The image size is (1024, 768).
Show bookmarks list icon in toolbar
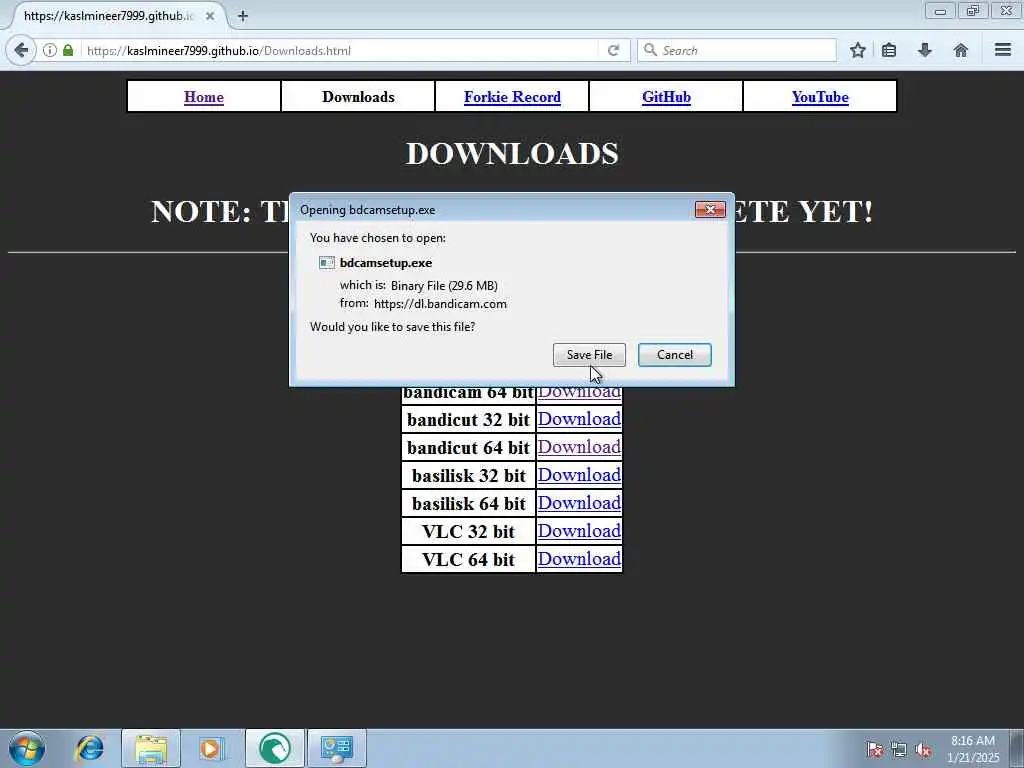point(889,50)
